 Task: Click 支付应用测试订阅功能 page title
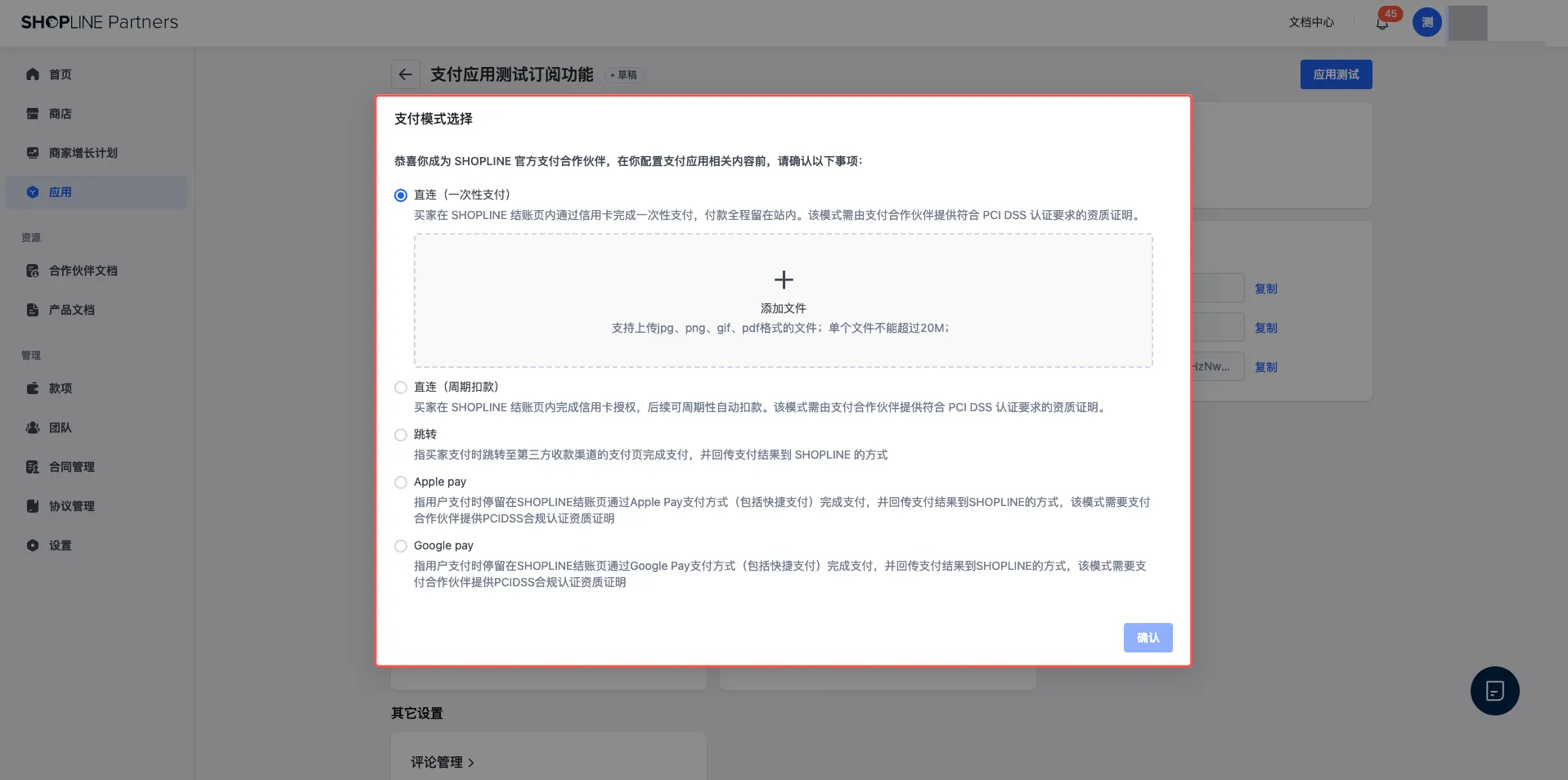512,74
